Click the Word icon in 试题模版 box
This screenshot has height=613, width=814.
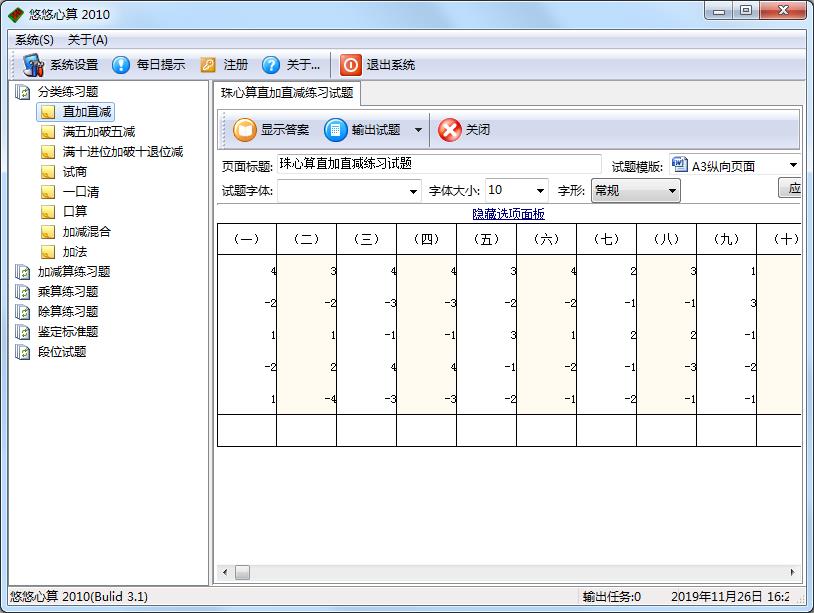click(x=680, y=165)
